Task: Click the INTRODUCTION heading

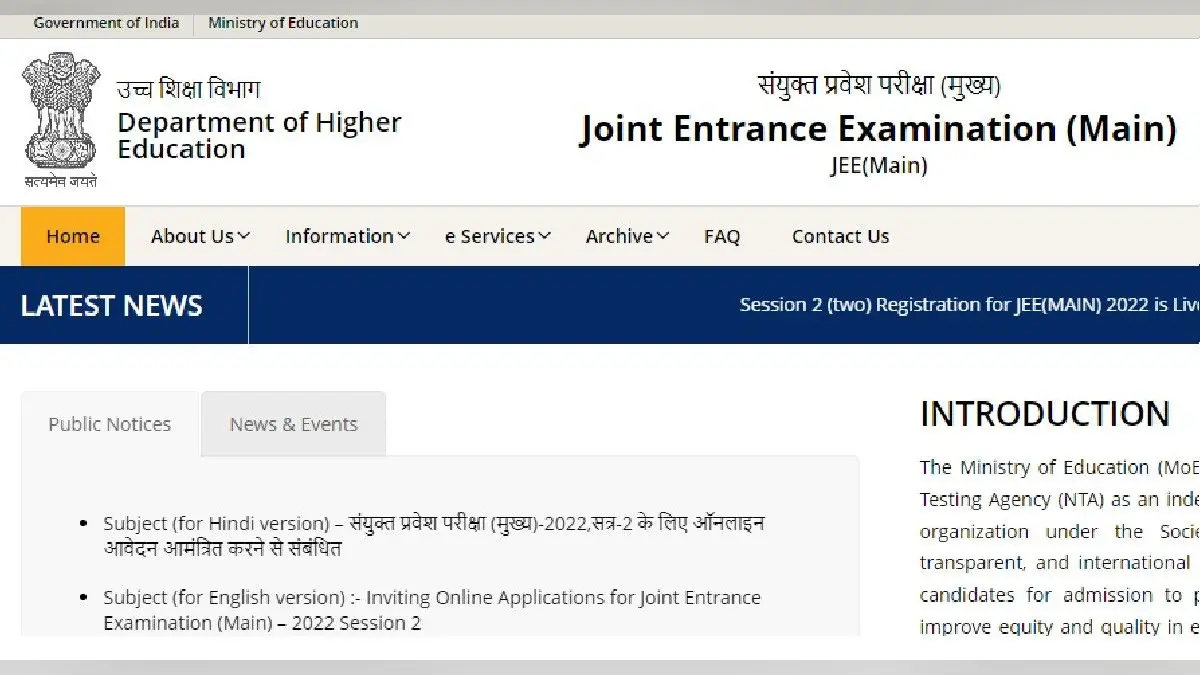Action: 1045,414
